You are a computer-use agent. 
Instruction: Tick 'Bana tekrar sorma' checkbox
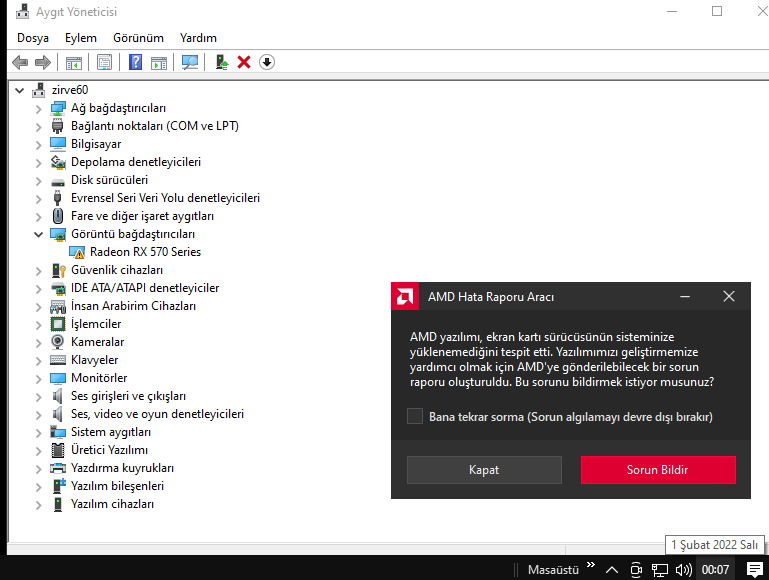(415, 417)
